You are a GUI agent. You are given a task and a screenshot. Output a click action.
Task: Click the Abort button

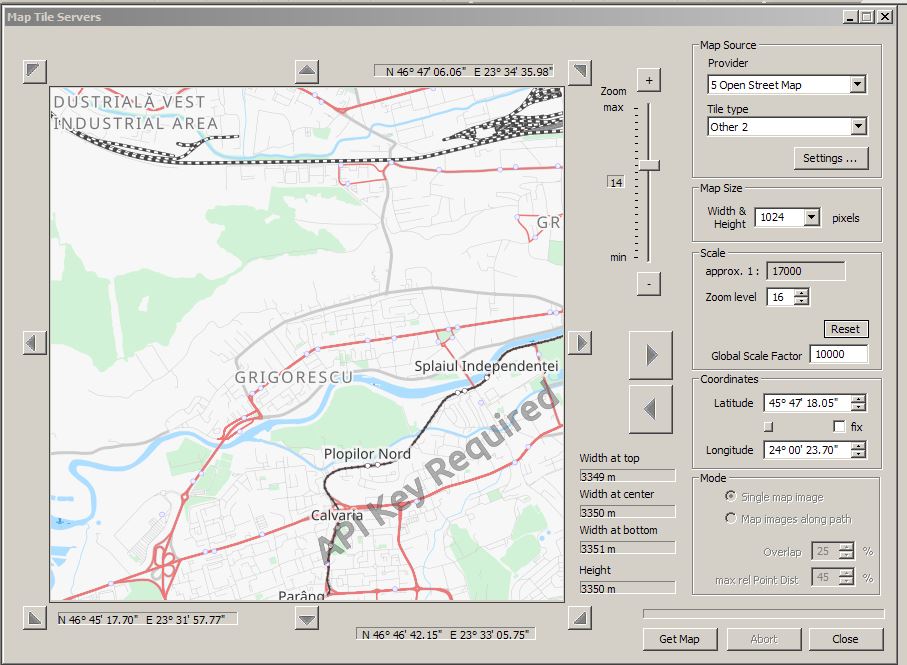pyautogui.click(x=764, y=639)
